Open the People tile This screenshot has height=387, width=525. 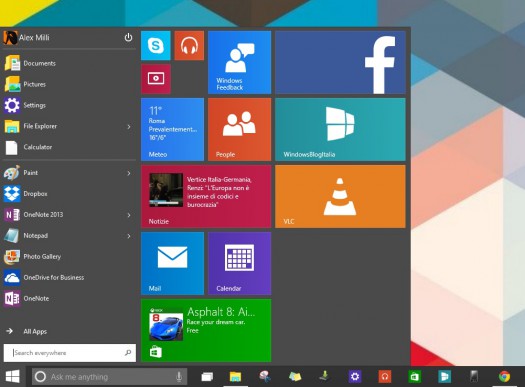[x=239, y=129]
